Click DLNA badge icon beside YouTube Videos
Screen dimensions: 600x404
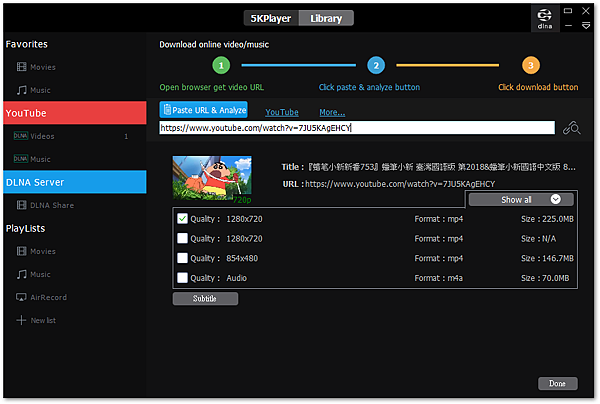pyautogui.click(x=21, y=136)
